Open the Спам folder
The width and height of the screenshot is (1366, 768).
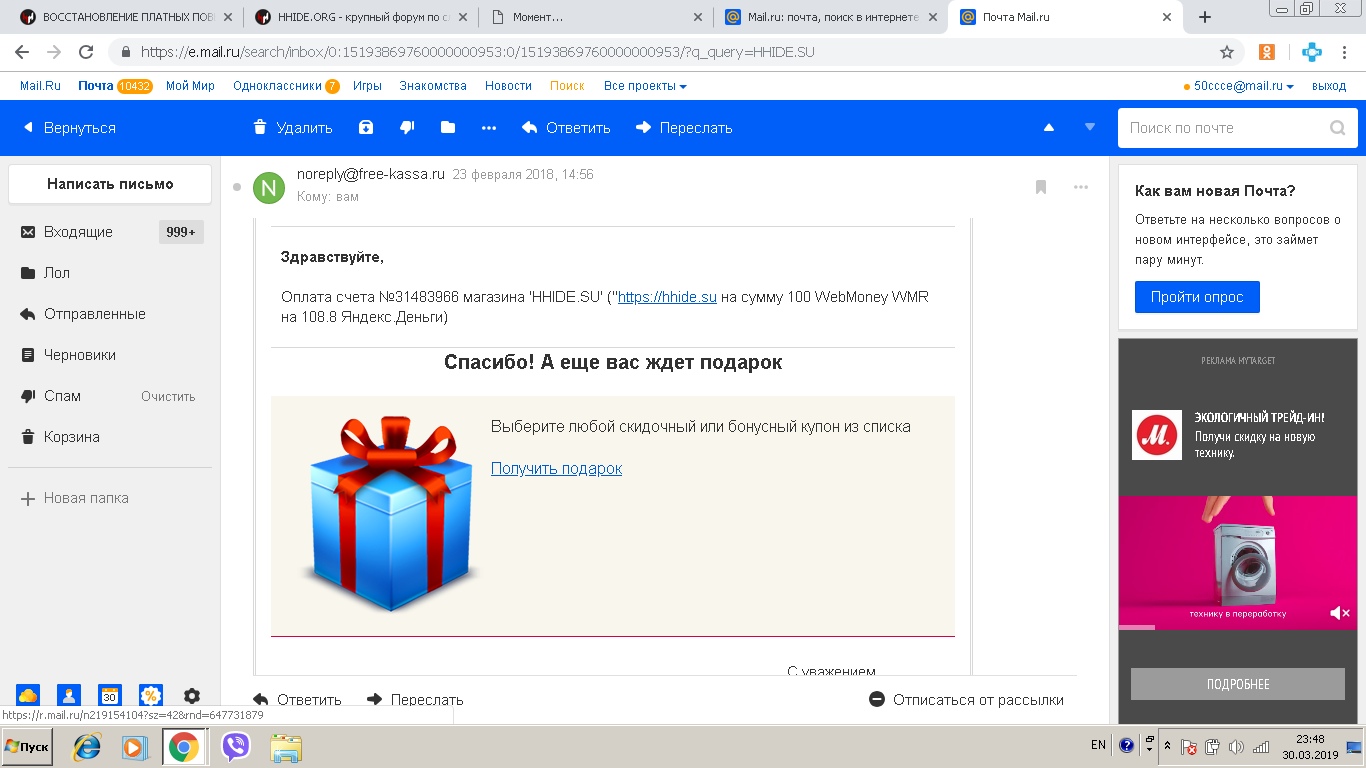[63, 396]
